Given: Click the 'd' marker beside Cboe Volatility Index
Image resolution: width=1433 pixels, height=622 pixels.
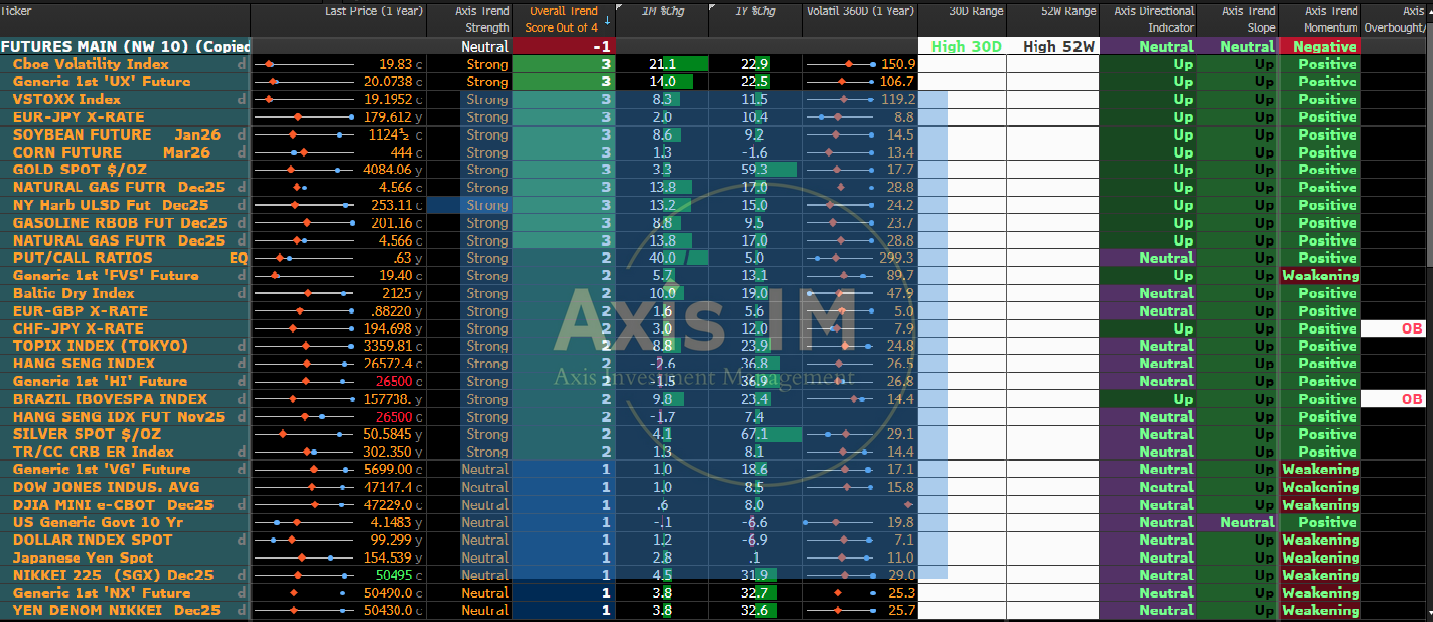Looking at the screenshot, I should point(241,64).
